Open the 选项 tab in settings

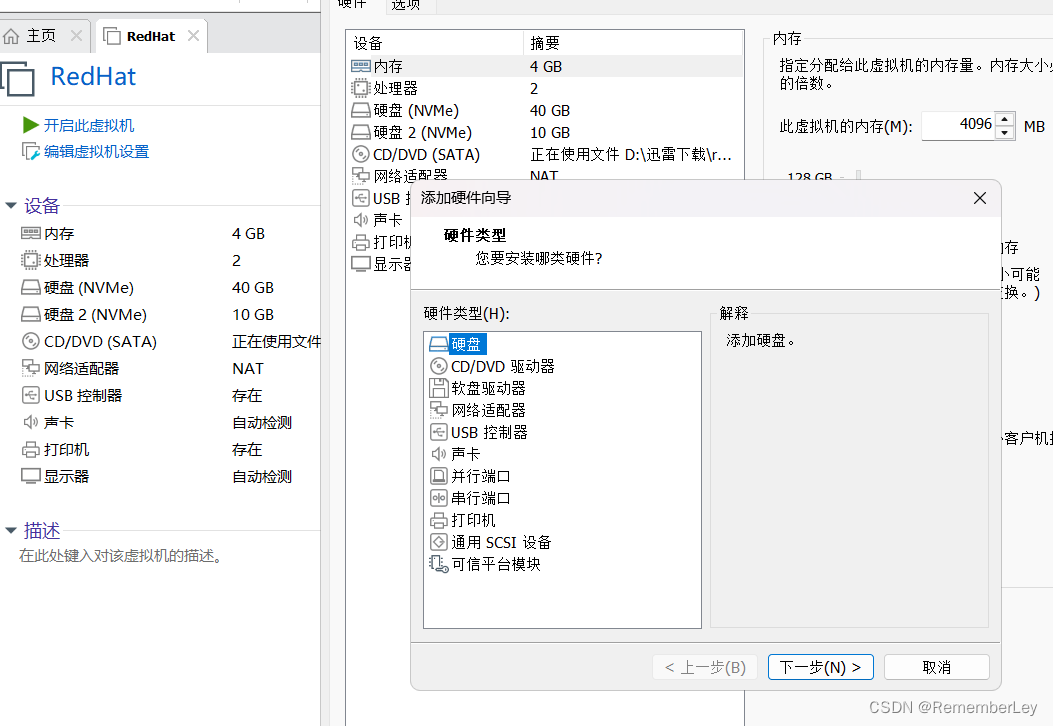[406, 5]
